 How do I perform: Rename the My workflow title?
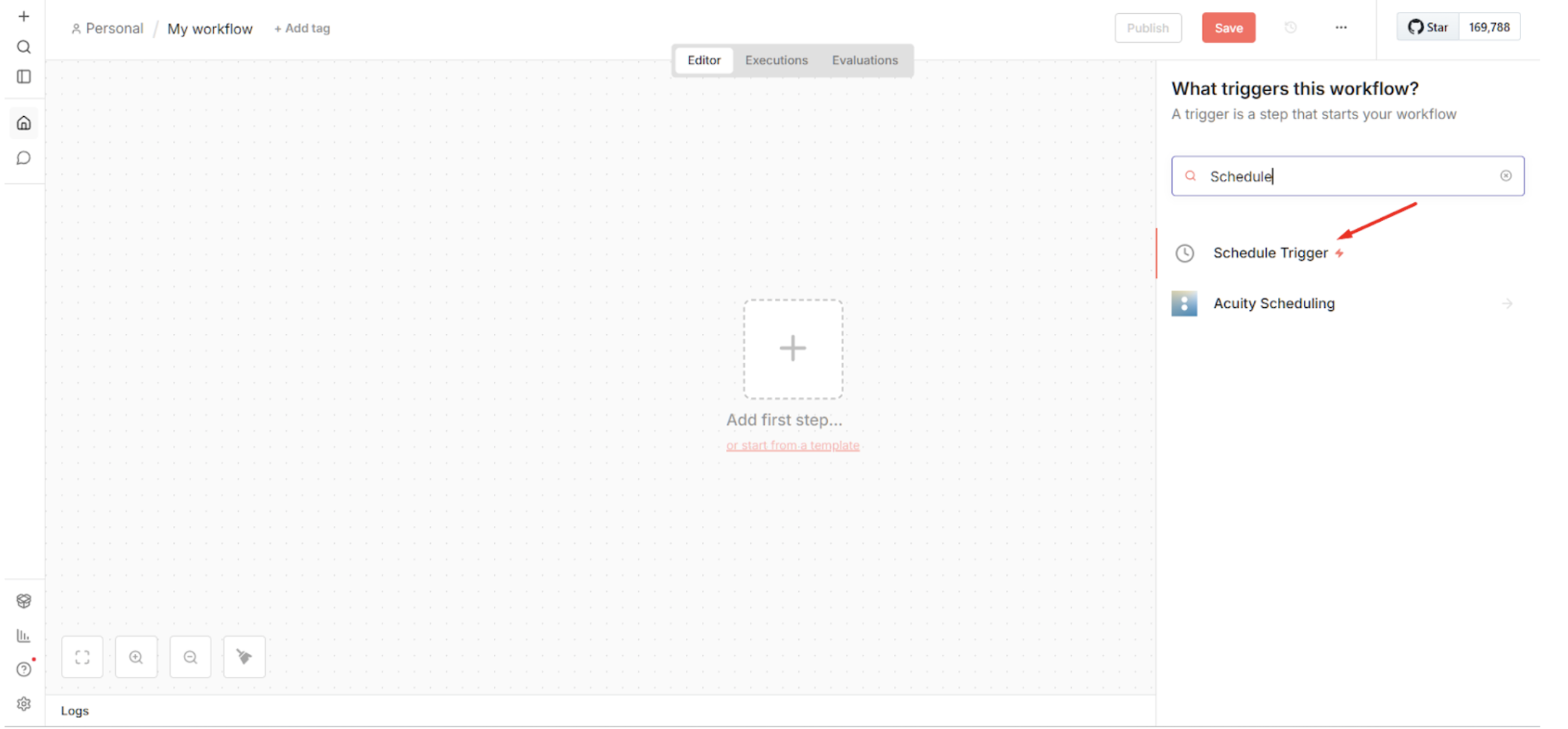pos(210,29)
